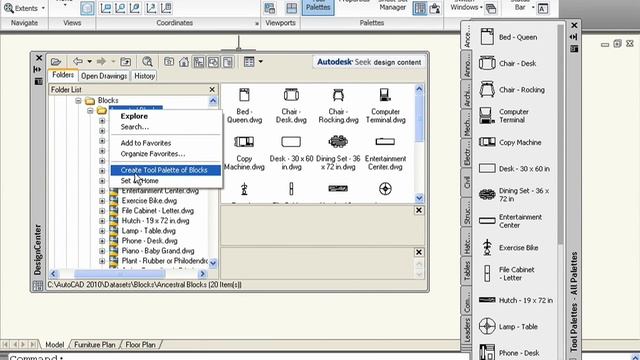Open the Tables tool palette tab
Screen dimensions: 640x360
point(467,271)
